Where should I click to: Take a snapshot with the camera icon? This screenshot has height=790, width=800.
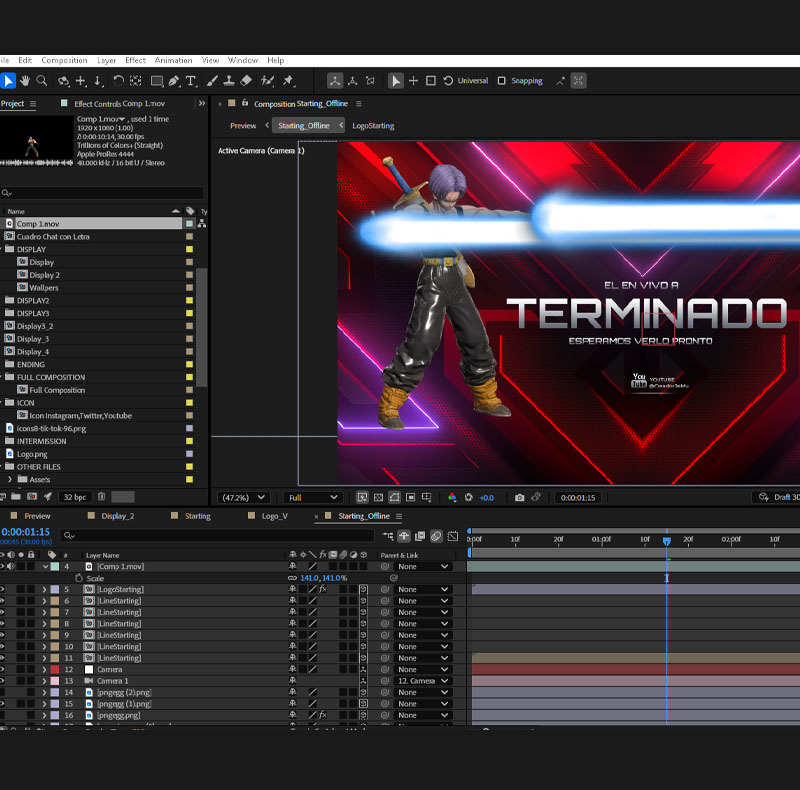519,498
